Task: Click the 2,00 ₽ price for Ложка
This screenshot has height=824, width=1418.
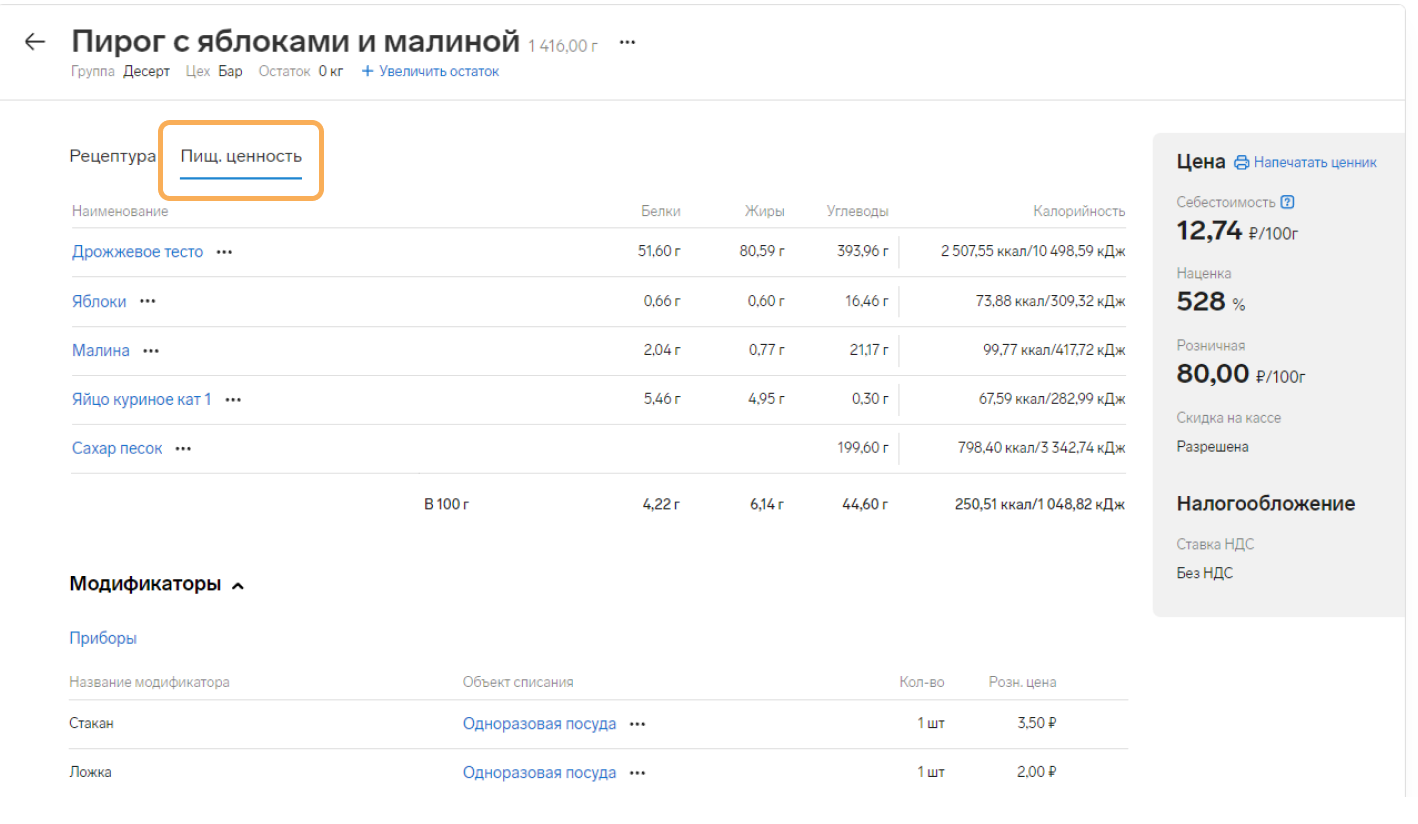Action: [x=1037, y=773]
